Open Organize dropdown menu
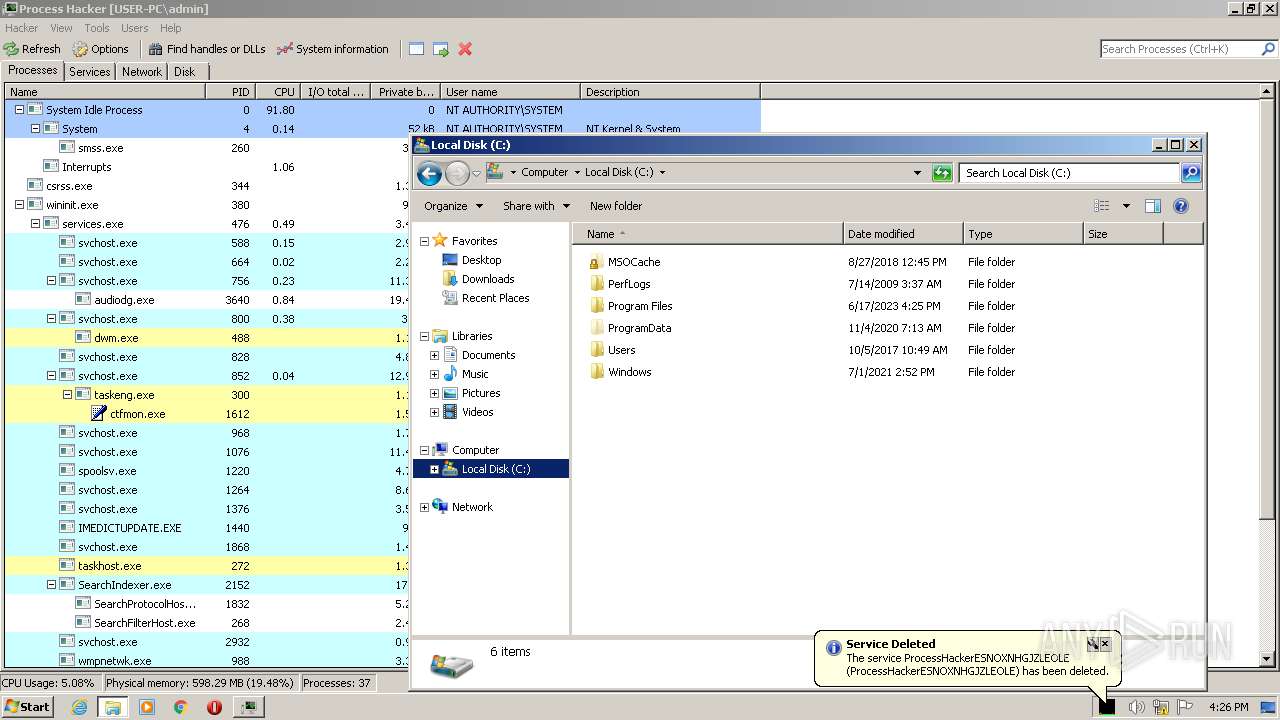Screen dimensions: 1280x720 tap(453, 206)
